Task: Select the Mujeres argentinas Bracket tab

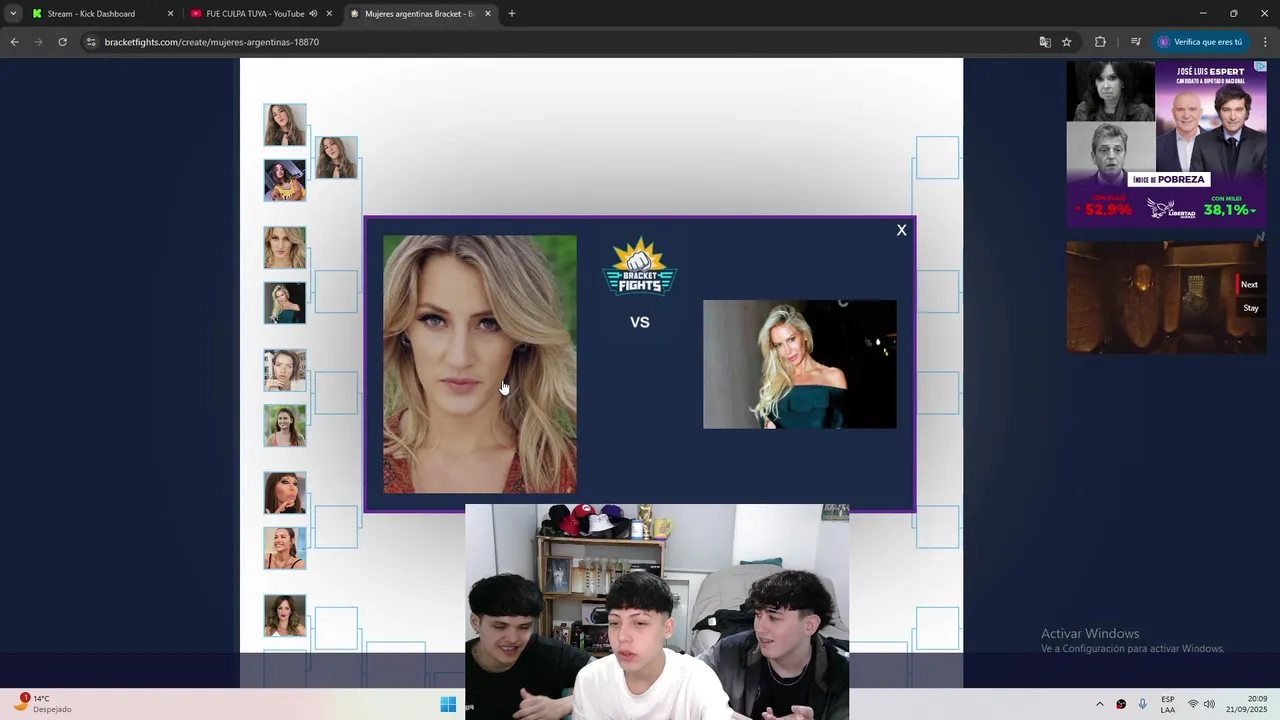Action: [419, 14]
